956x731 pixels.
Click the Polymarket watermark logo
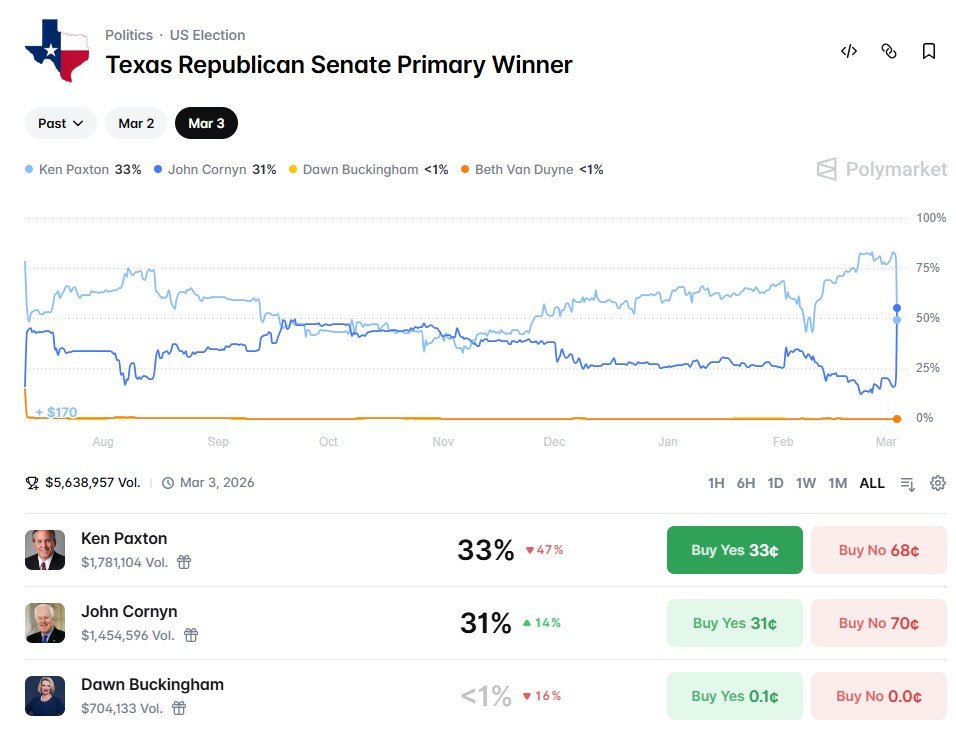(x=880, y=169)
